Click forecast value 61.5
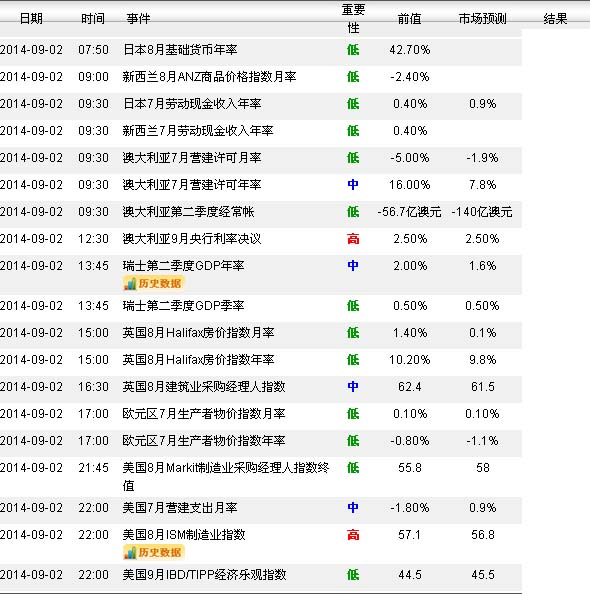This screenshot has width=590, height=596. (x=482, y=387)
